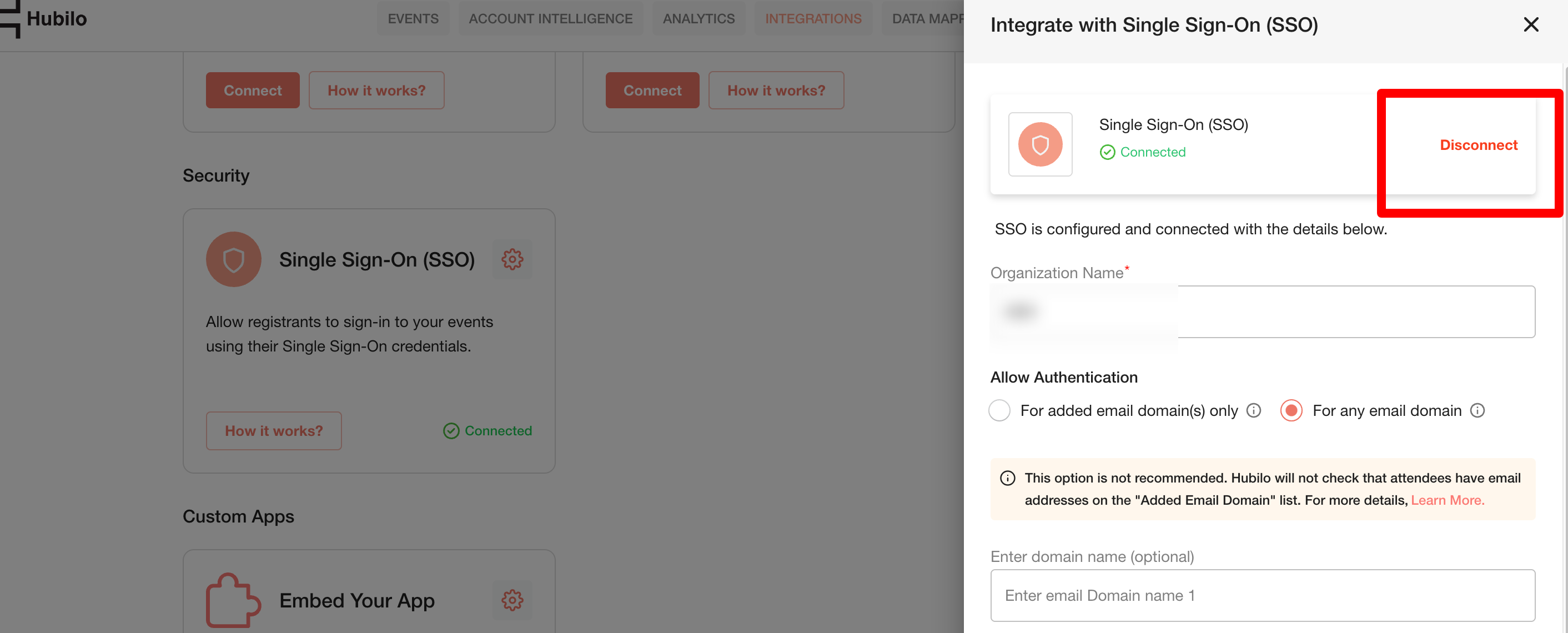Click the Enter email Domain name 1 field

[1263, 595]
